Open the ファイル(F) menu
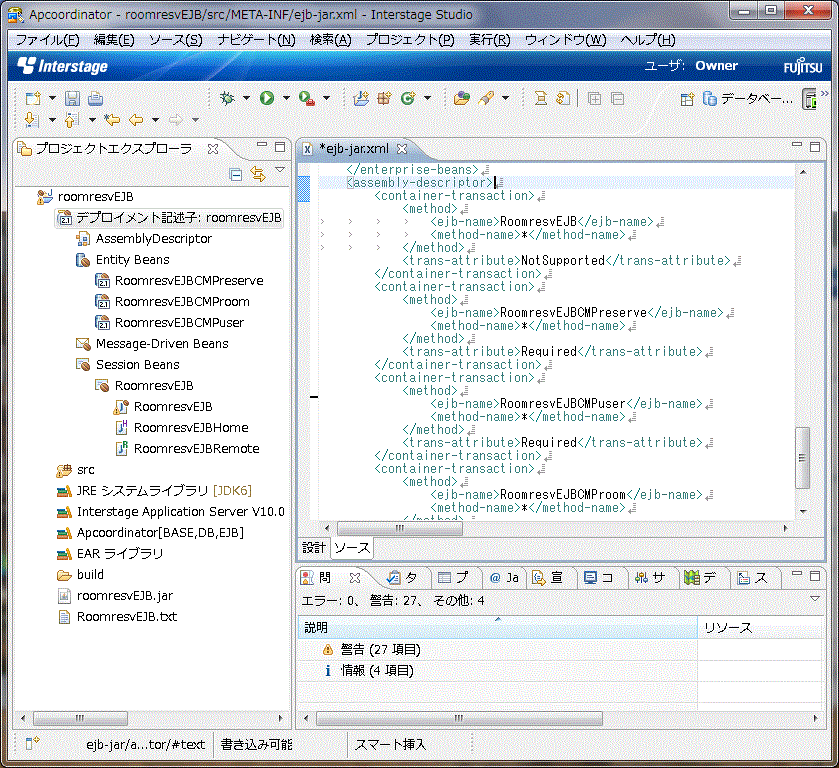This screenshot has height=768, width=839. pyautogui.click(x=48, y=40)
